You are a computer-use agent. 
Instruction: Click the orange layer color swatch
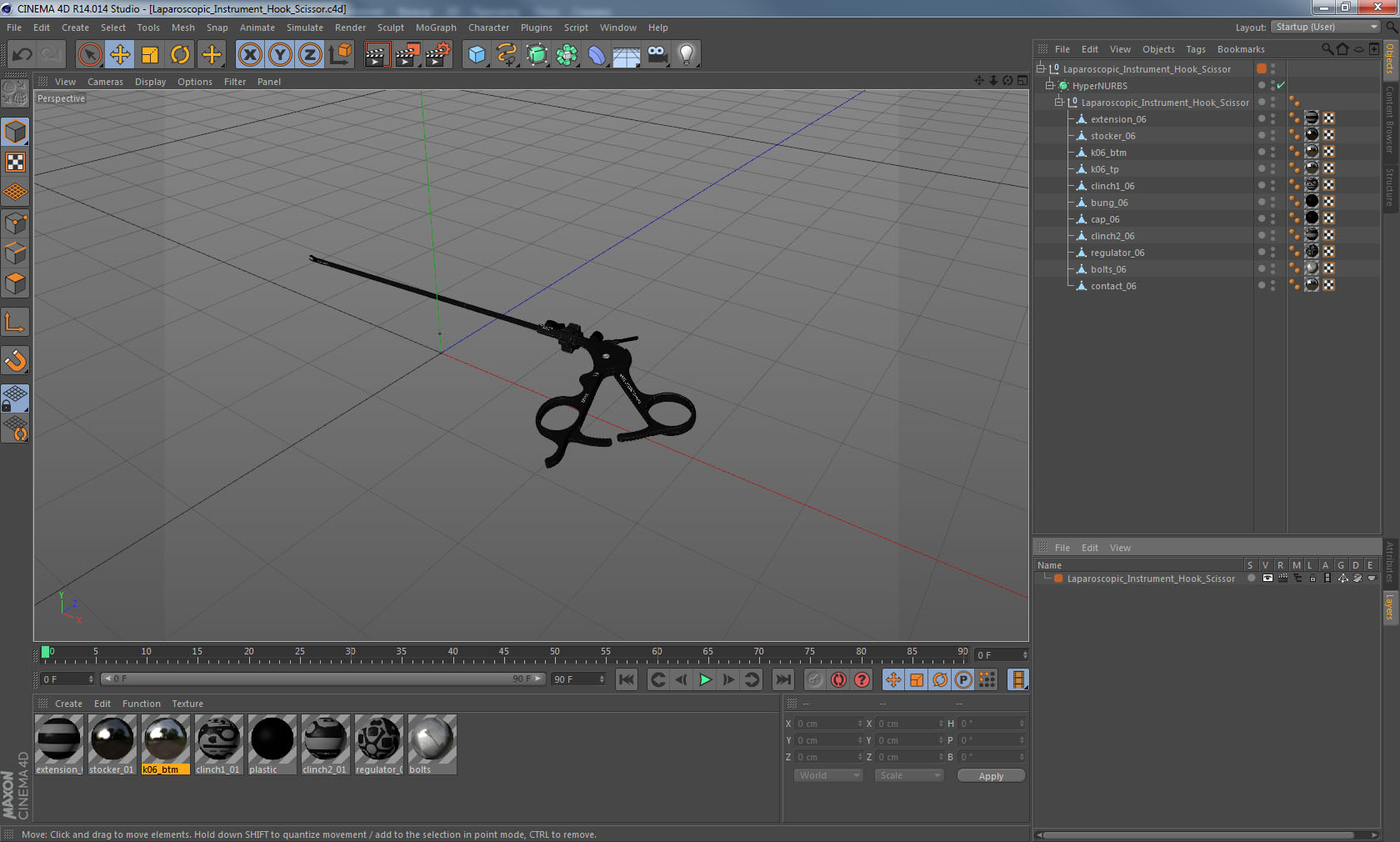coord(1058,579)
